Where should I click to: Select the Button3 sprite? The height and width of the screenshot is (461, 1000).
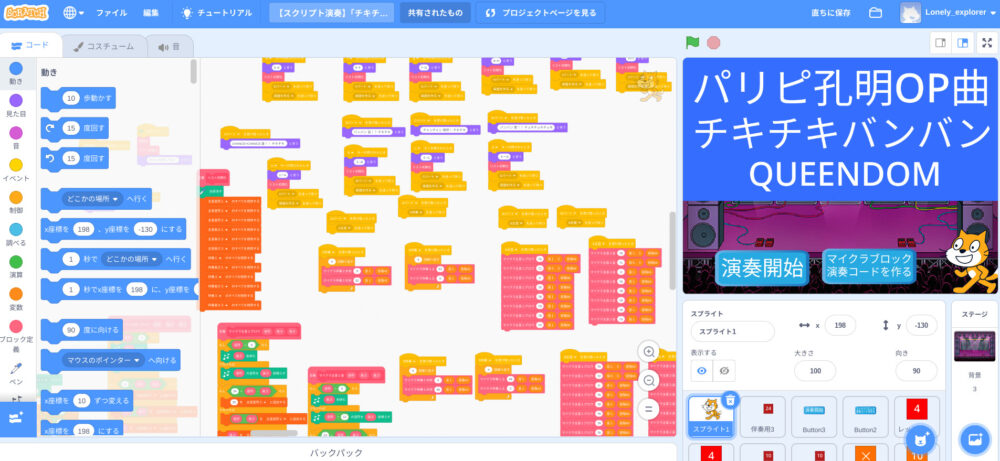coord(814,417)
